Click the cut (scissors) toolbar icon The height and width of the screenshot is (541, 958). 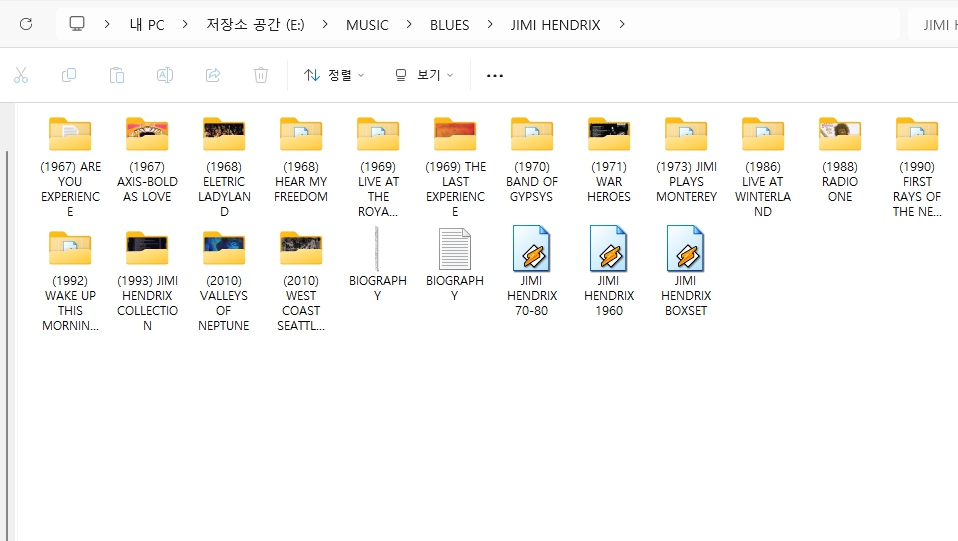click(x=21, y=75)
